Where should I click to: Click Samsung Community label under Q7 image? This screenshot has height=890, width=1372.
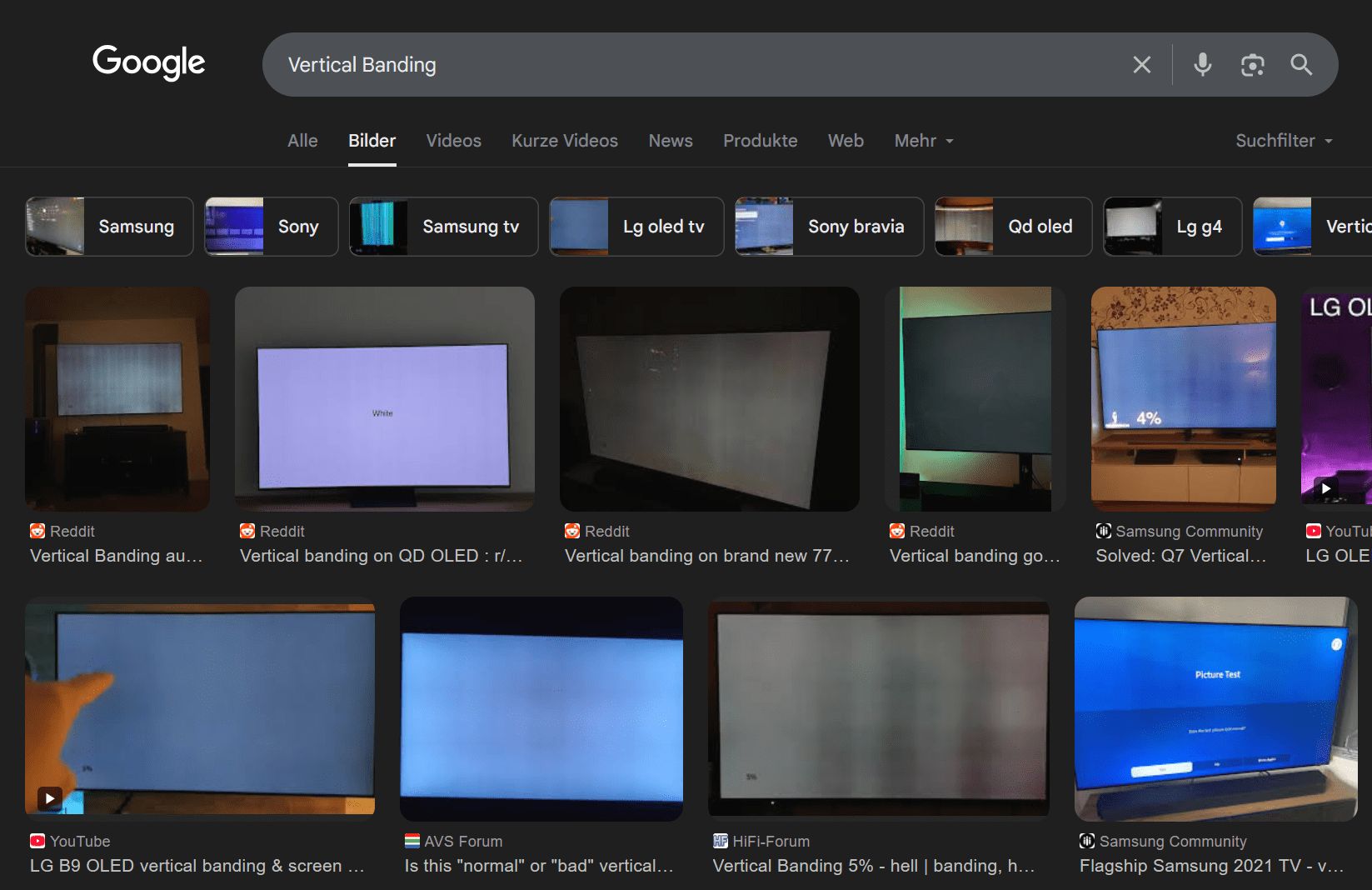[x=1190, y=532]
